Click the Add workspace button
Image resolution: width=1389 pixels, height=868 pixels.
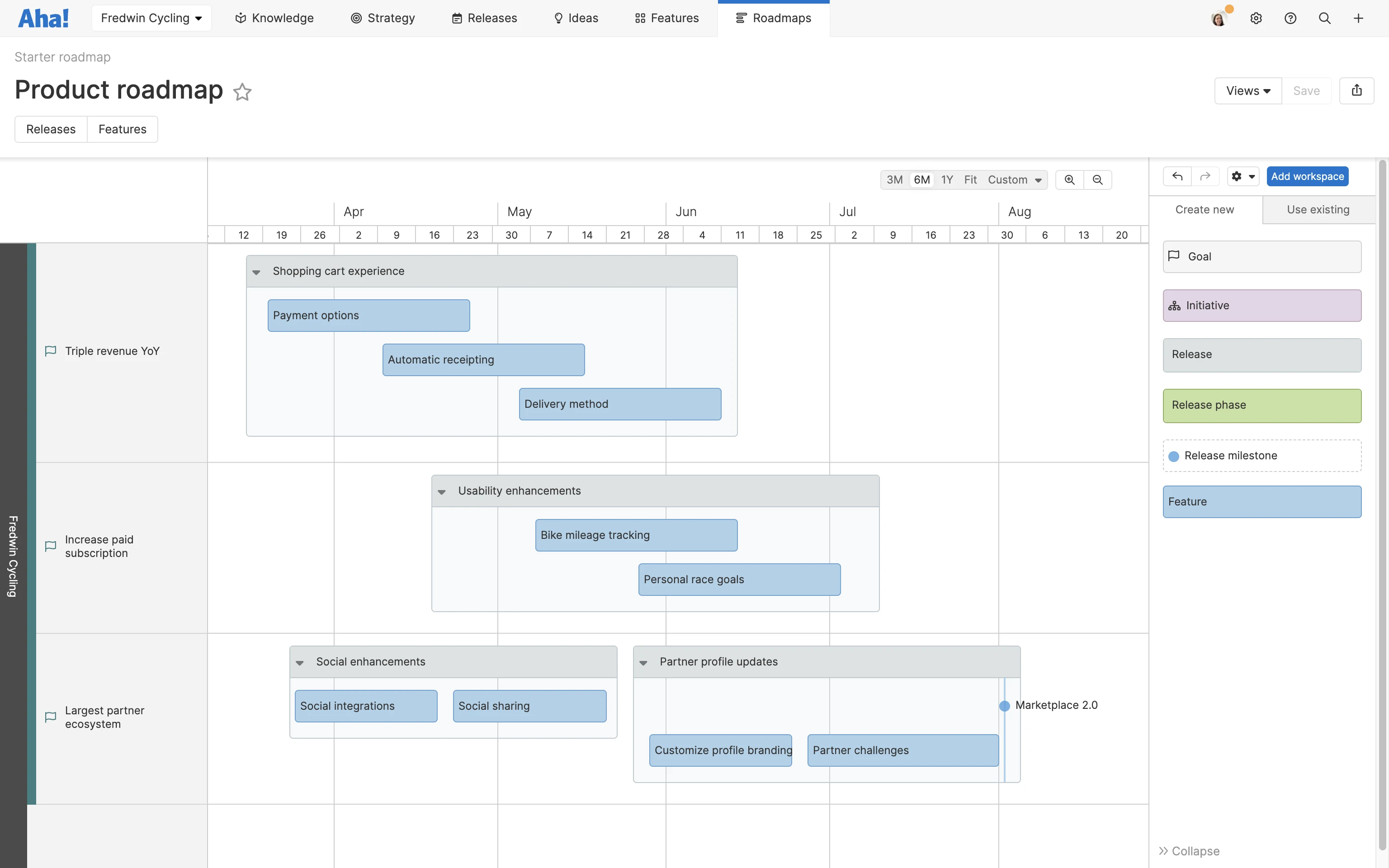[x=1307, y=176]
